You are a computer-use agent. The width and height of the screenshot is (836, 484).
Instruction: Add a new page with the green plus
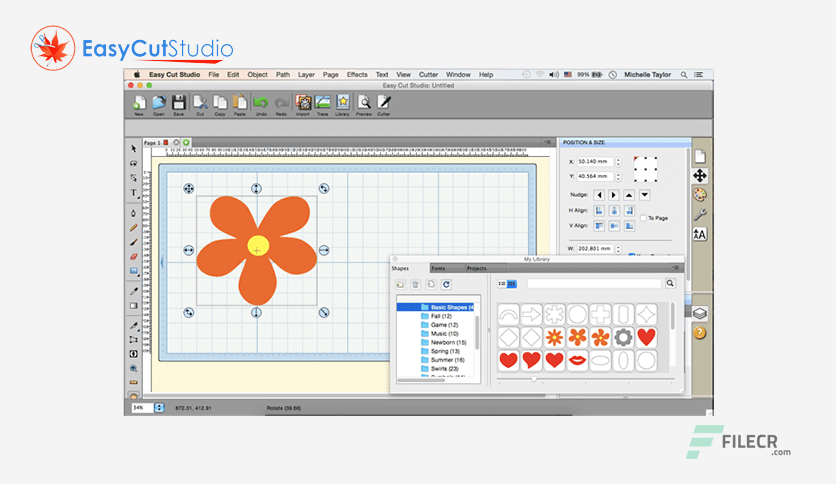[186, 142]
